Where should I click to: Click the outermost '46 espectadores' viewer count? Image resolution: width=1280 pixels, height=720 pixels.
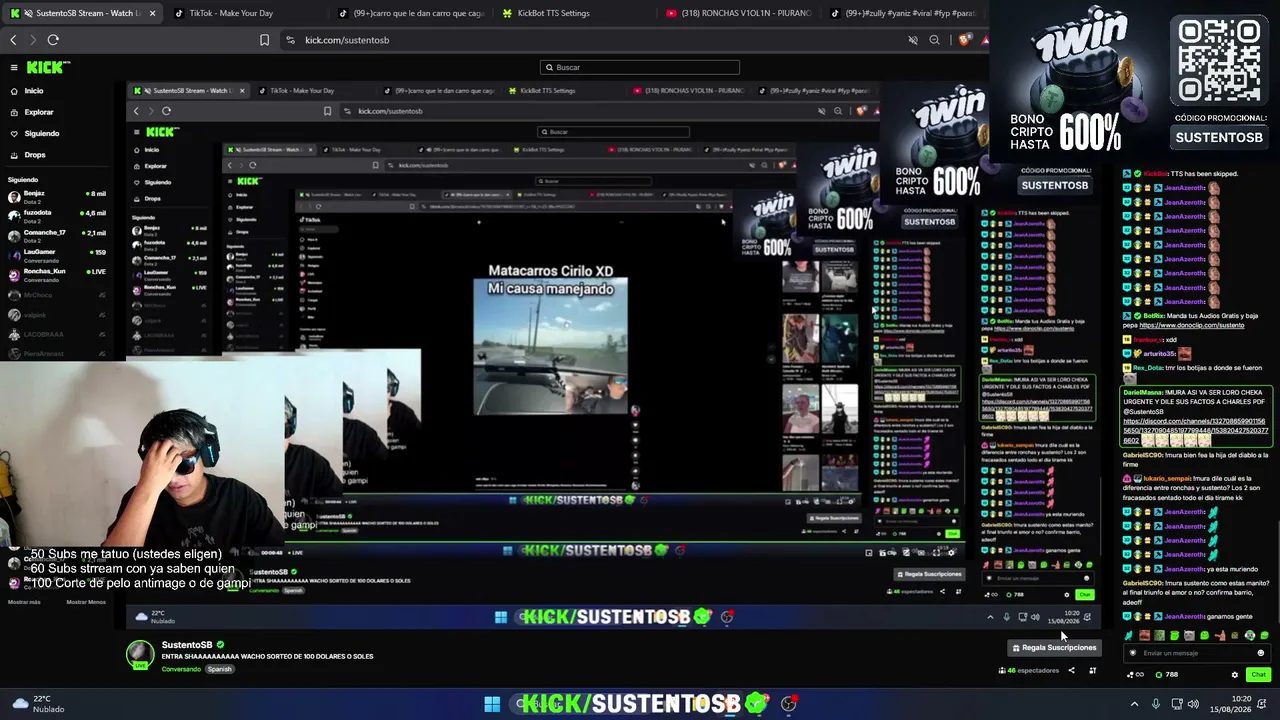pos(1029,671)
